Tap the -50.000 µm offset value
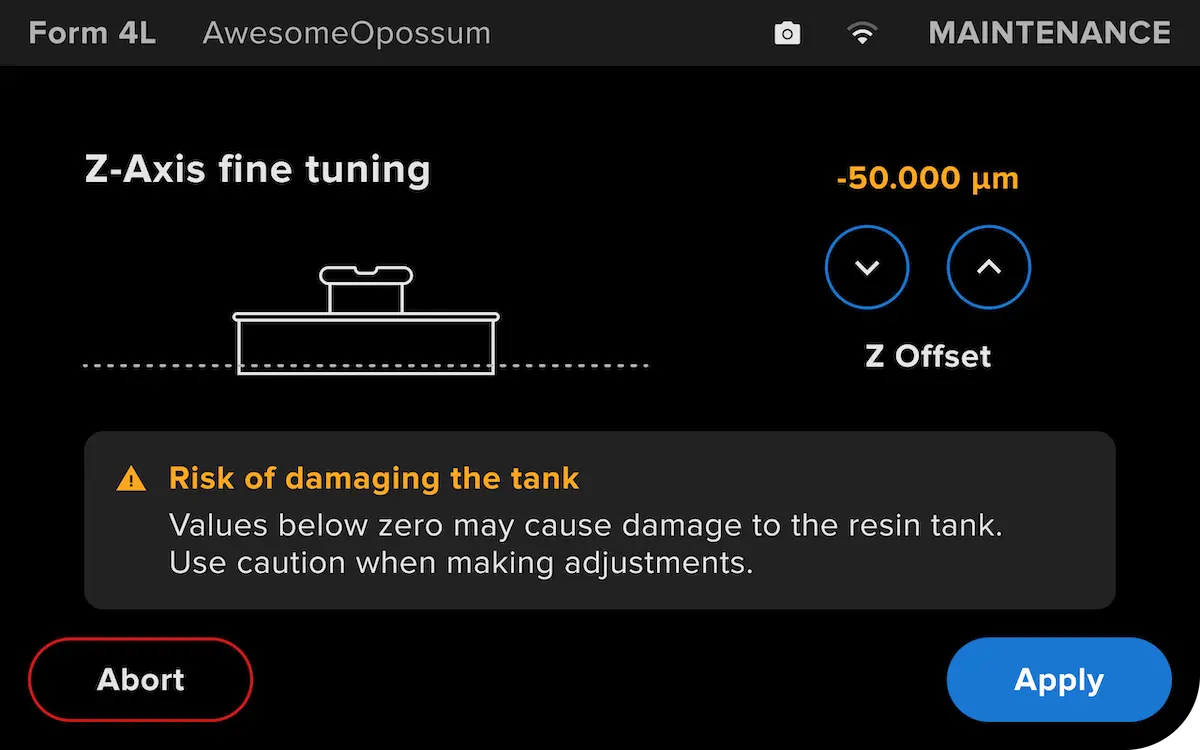This screenshot has width=1200, height=750. (x=927, y=179)
